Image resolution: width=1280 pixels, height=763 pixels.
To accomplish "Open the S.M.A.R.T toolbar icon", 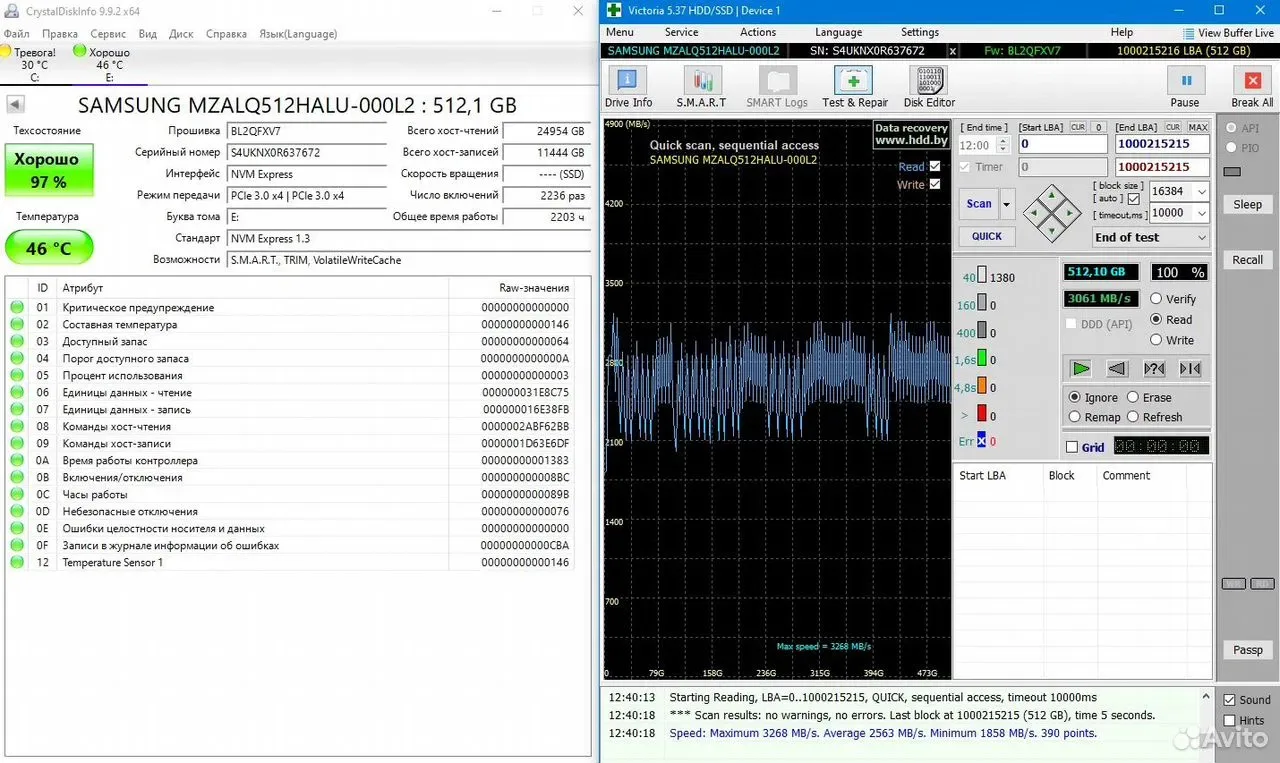I will [x=701, y=81].
